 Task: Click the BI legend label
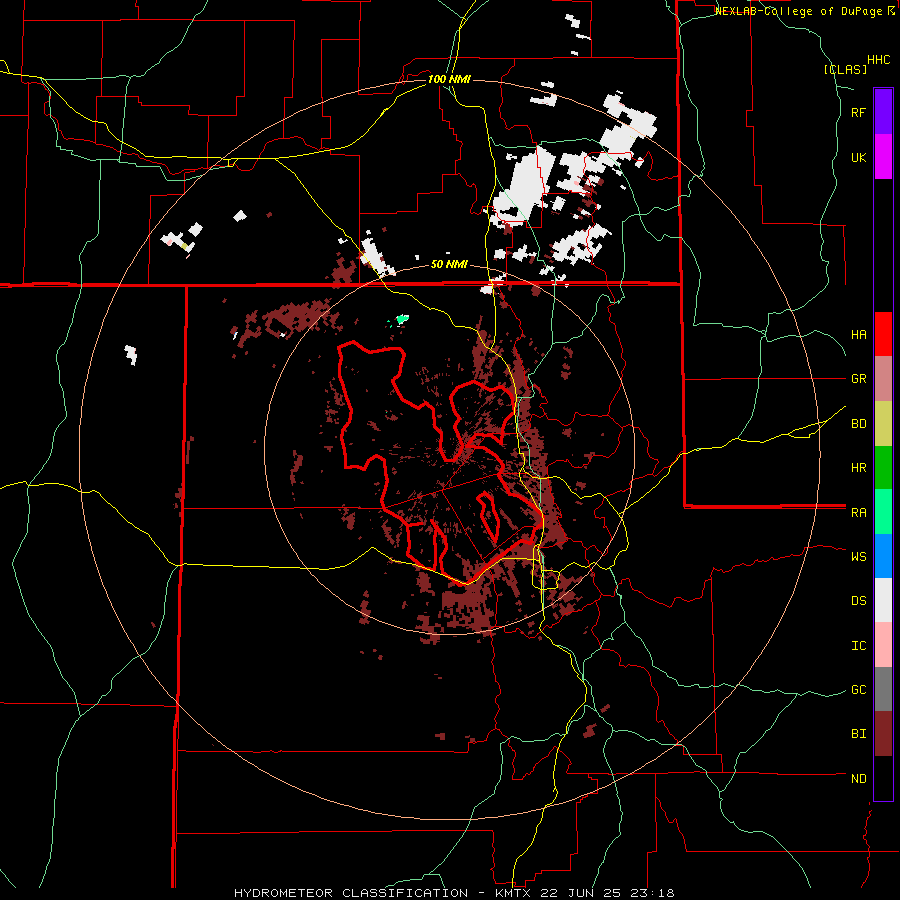click(x=858, y=734)
